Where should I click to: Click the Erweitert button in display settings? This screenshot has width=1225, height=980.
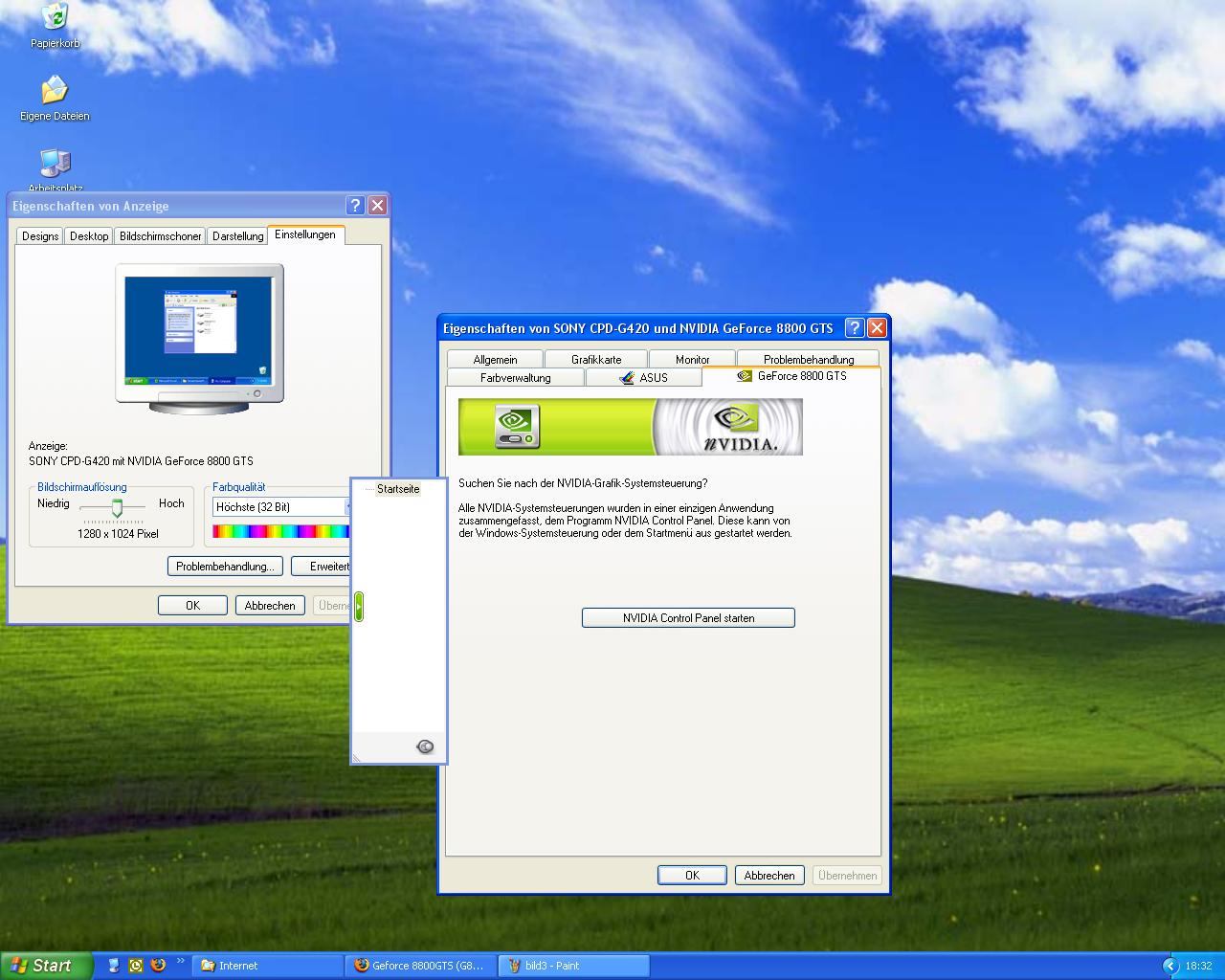click(x=322, y=567)
